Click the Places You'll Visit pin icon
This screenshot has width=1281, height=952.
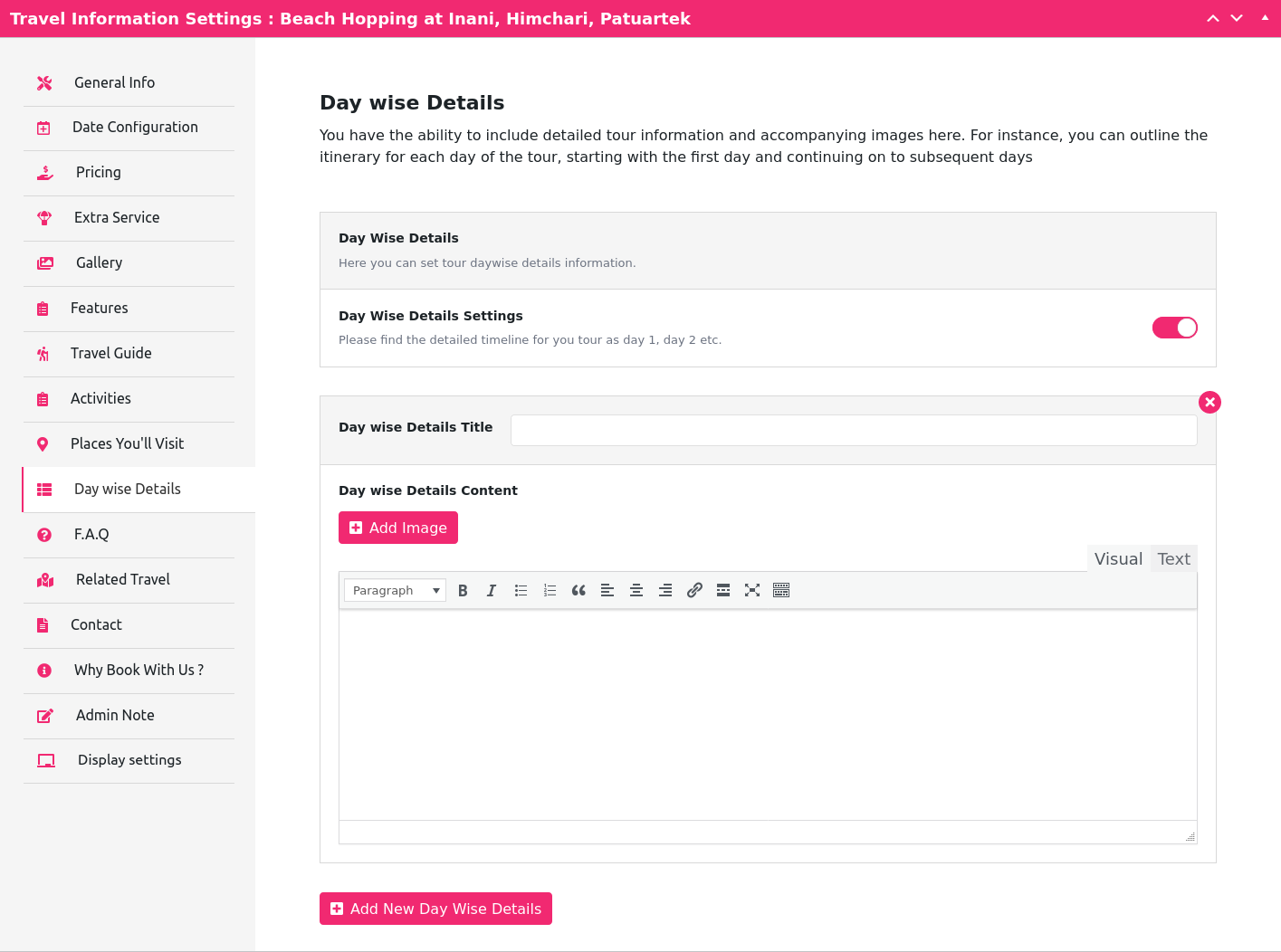43,444
